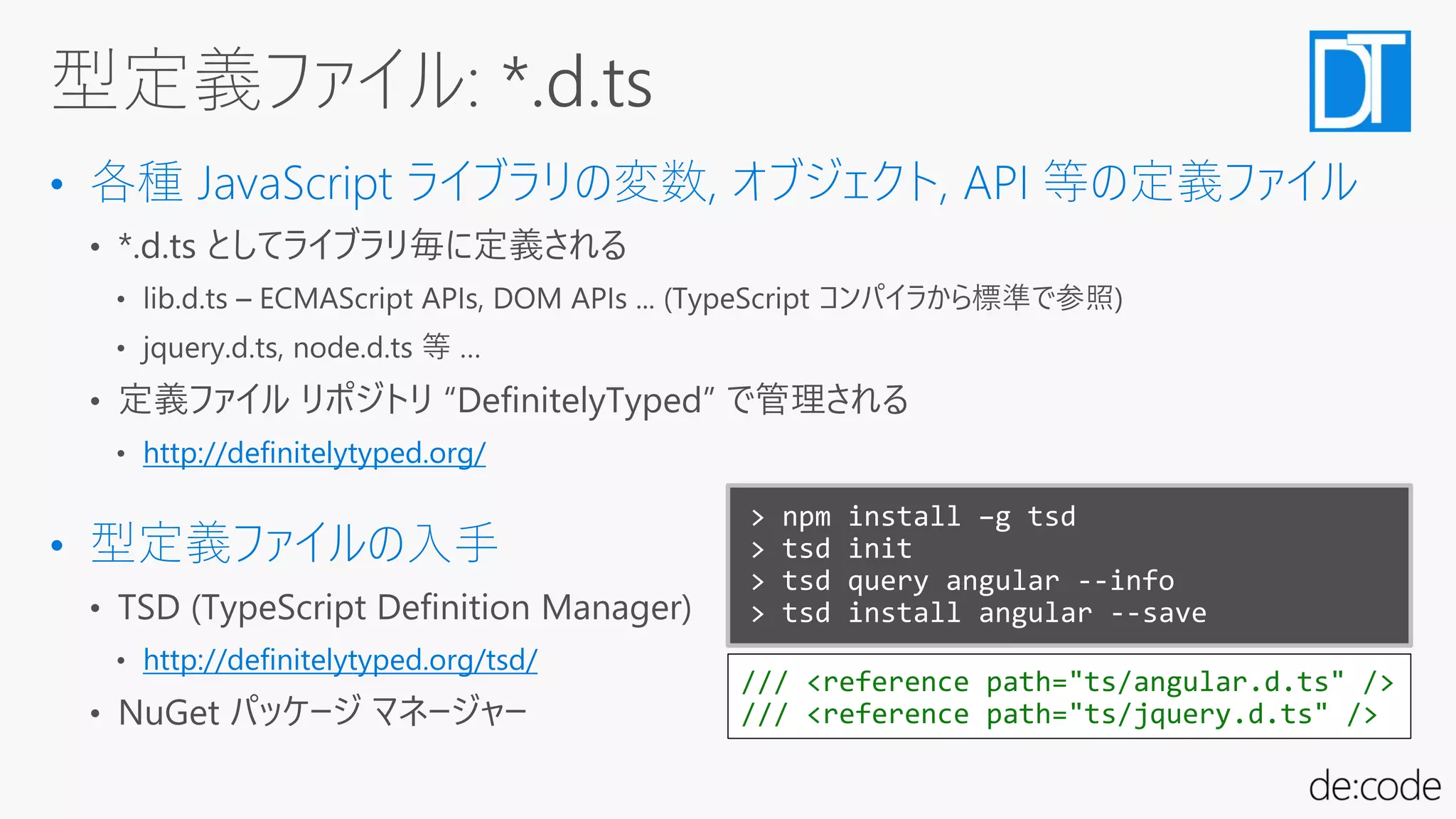Click the reference path ts/angular.d.ts line
This screenshot has height=819, width=1456.
coord(1067,682)
